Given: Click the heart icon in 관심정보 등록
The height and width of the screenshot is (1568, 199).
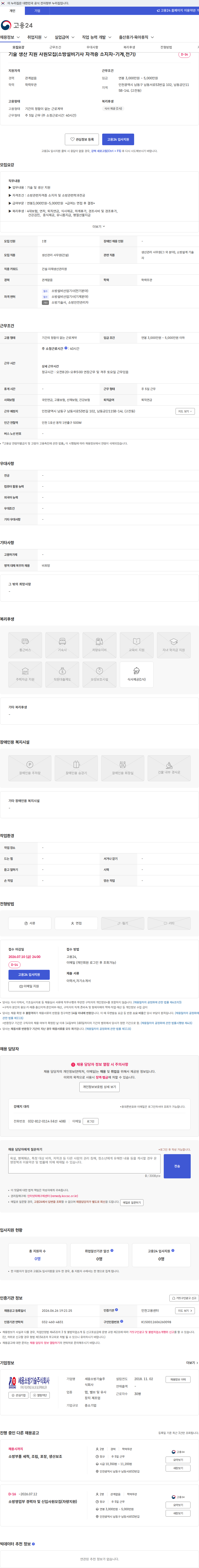Looking at the screenshot, I should (72, 139).
